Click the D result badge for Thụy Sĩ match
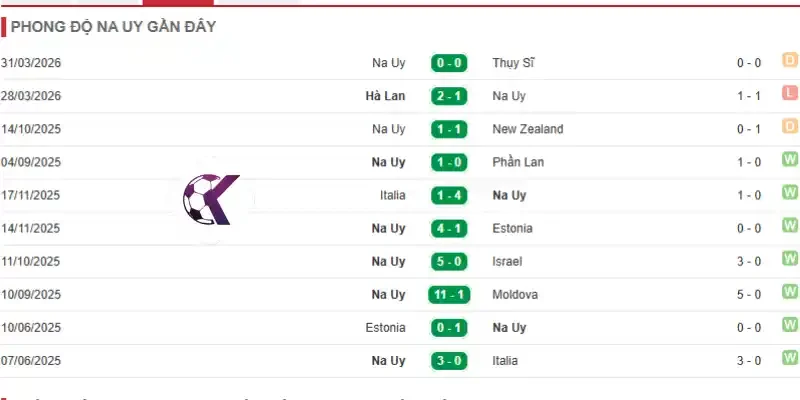 [x=790, y=60]
